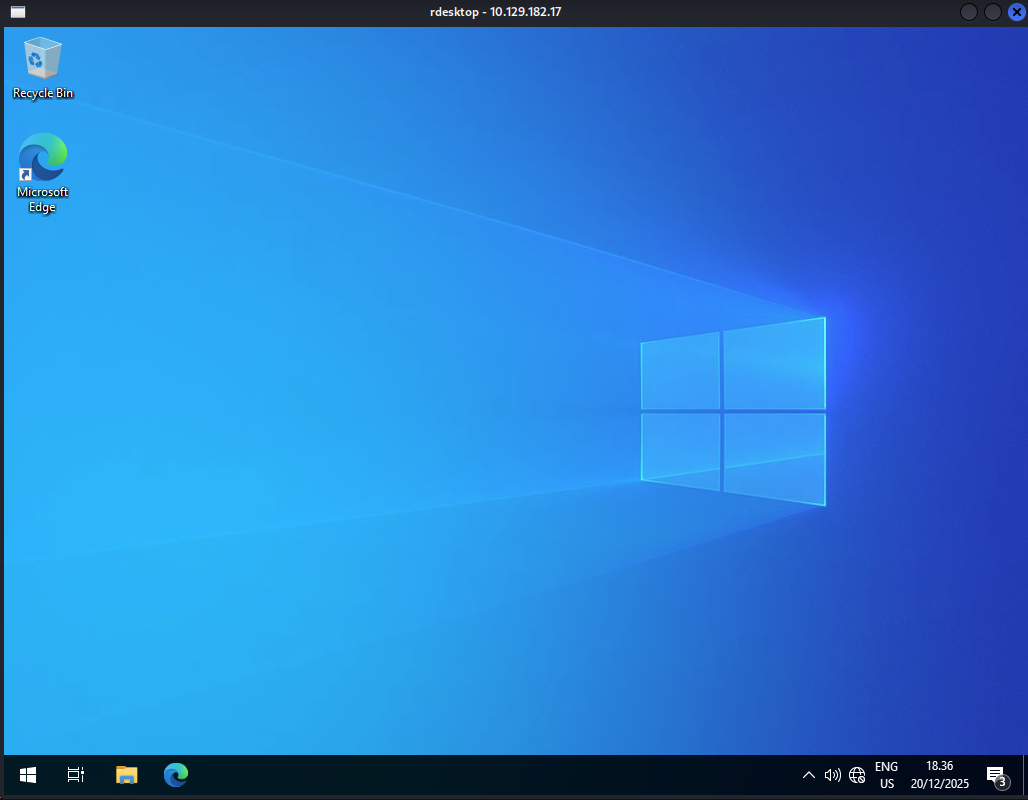Open the notification center with 3 alerts
This screenshot has width=1028, height=800.
click(995, 775)
